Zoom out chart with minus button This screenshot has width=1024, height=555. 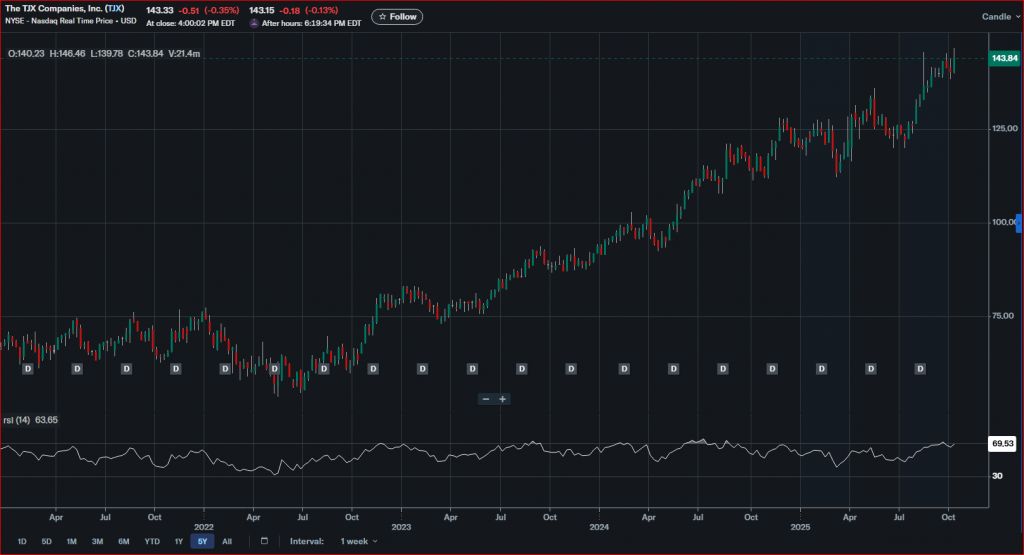486,399
